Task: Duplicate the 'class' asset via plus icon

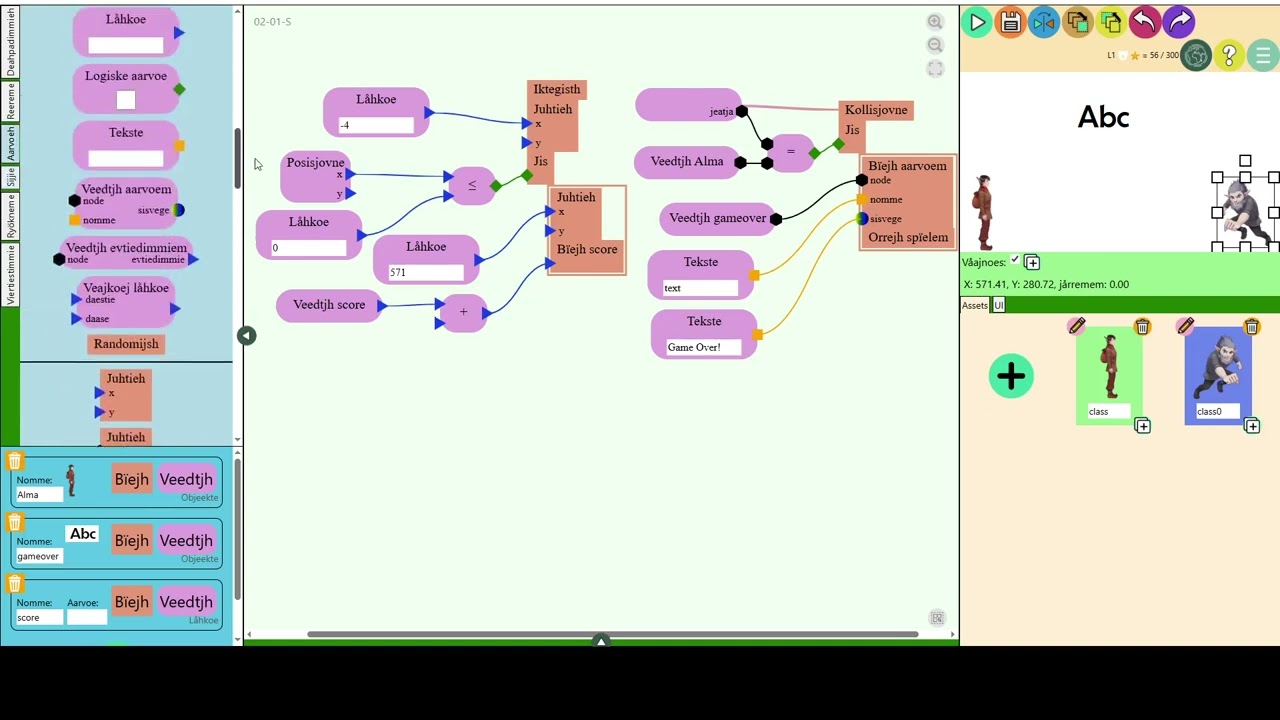Action: coord(1143,426)
